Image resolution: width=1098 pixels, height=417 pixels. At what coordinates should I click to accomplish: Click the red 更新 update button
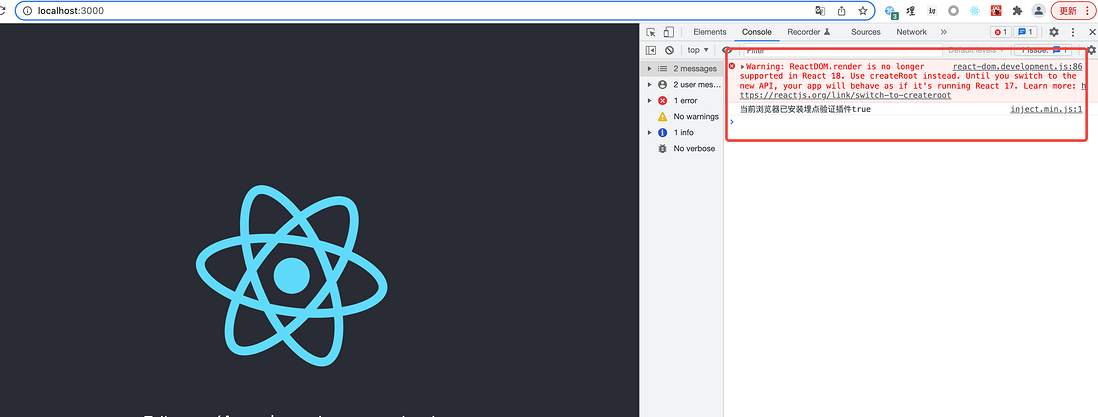(1073, 11)
